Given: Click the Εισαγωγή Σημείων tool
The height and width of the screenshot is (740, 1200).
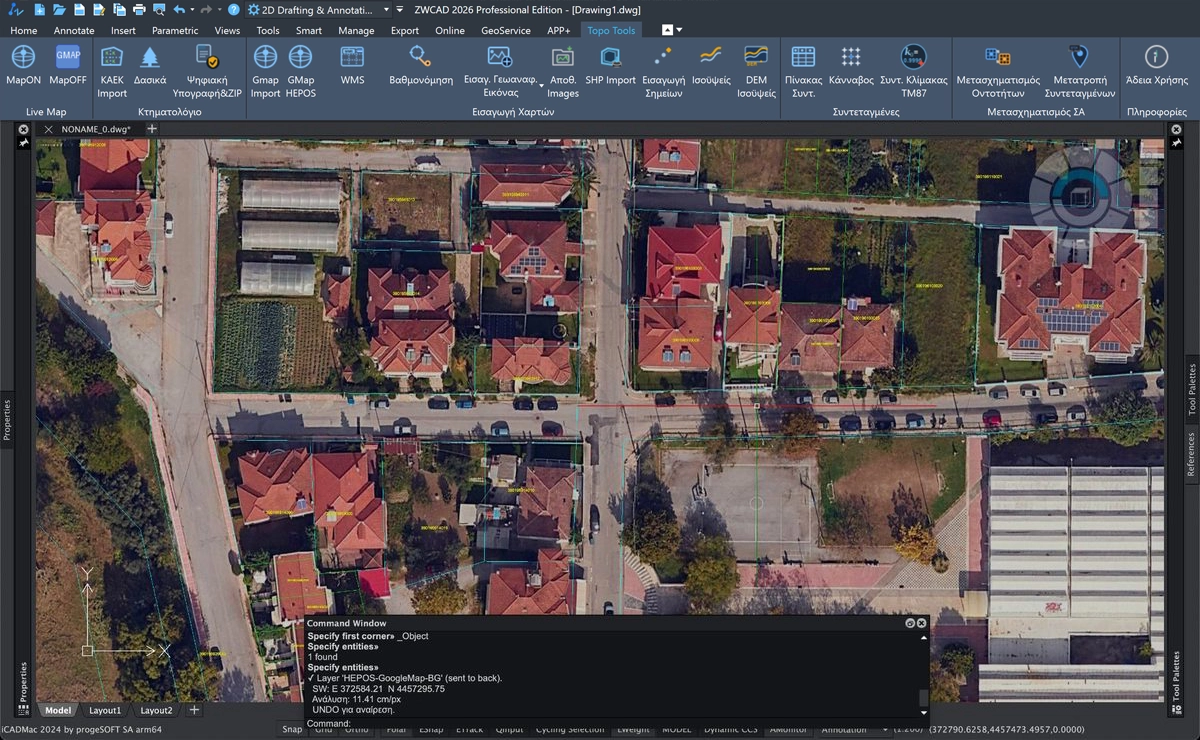Looking at the screenshot, I should [x=663, y=70].
